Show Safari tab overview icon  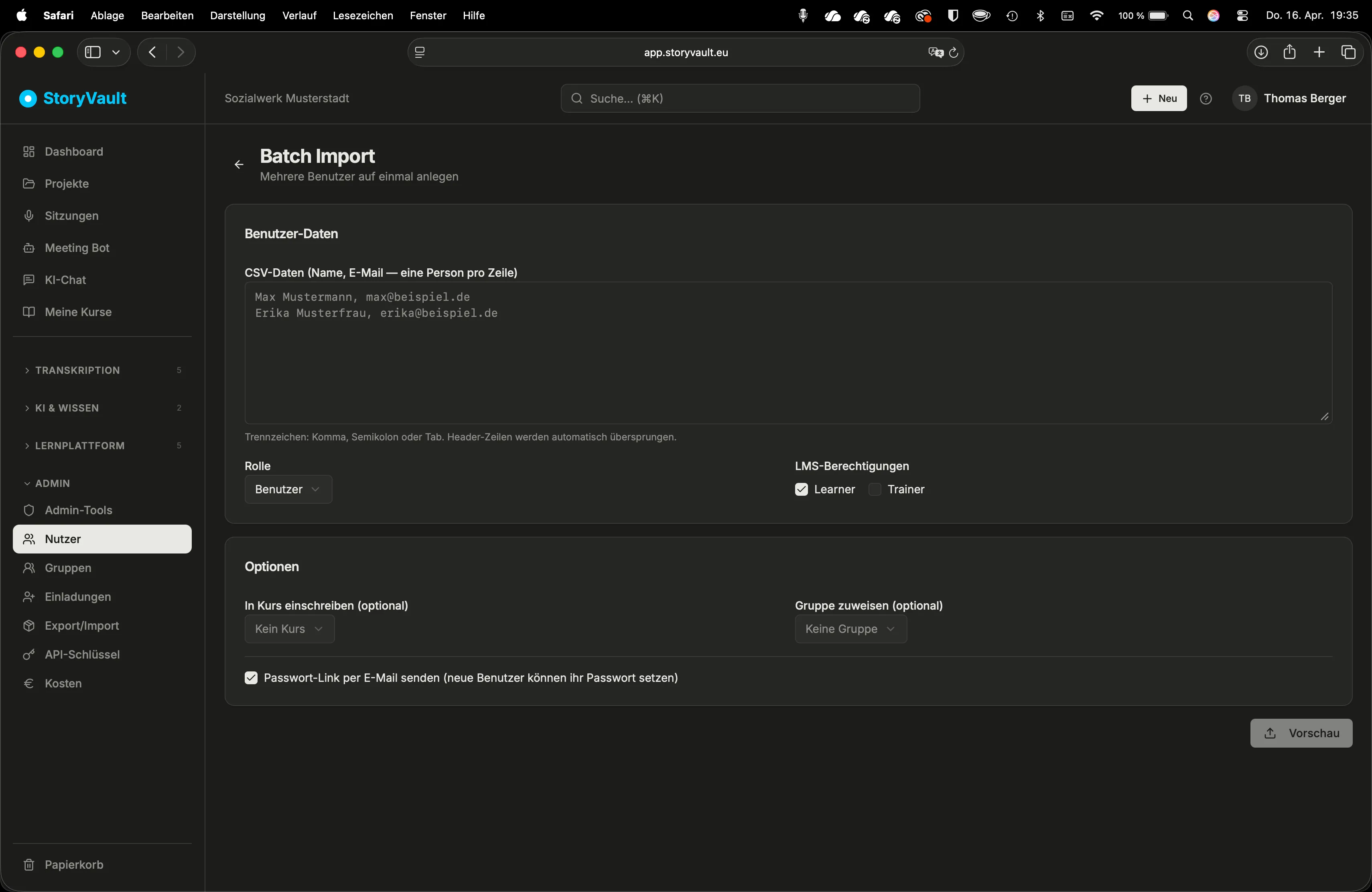pyautogui.click(x=1348, y=53)
